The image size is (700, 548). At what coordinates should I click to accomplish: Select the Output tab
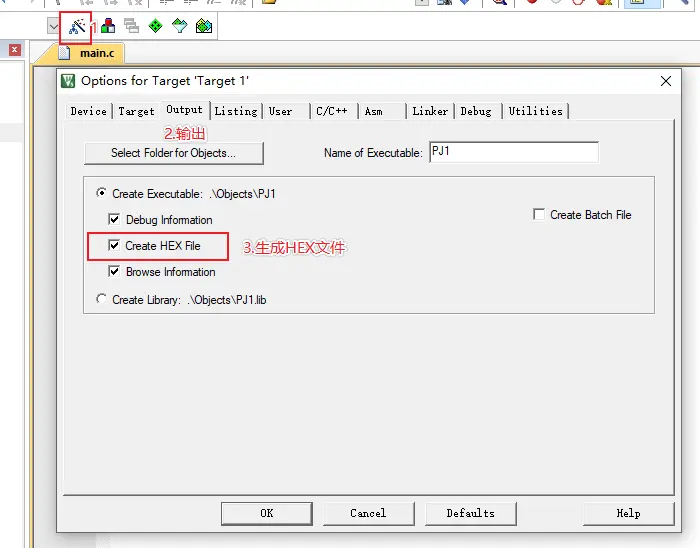184,110
